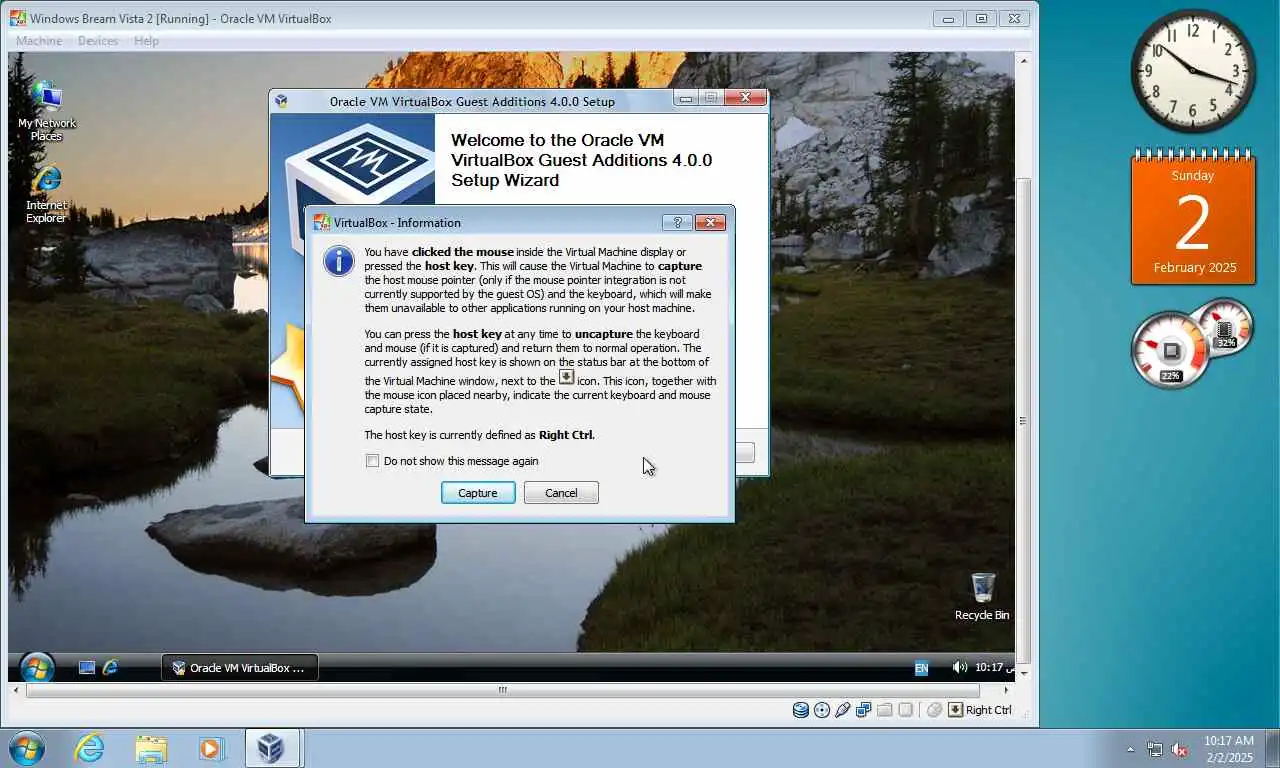Click the help question mark button in Information dialog
1280x768 pixels.
tap(677, 222)
